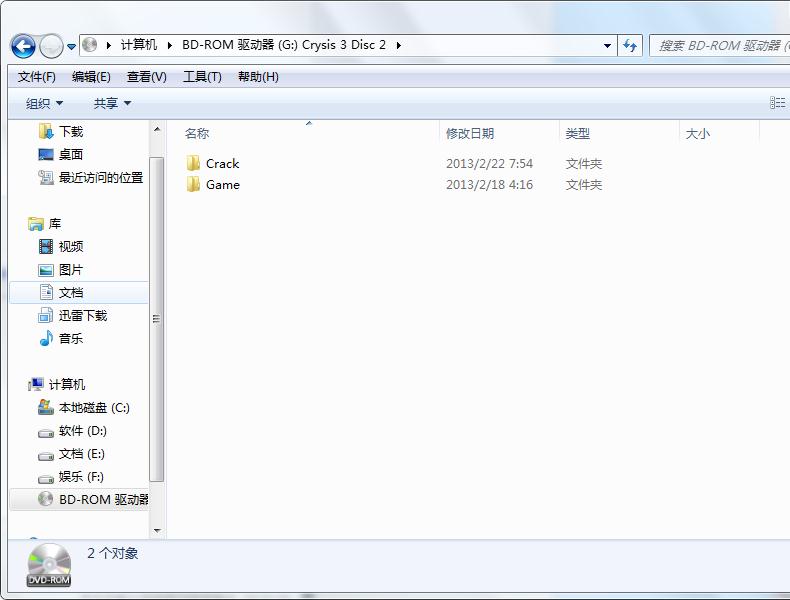Viewport: 790px width, 600px height.
Task: Open the 文件(F) menu
Action: click(x=37, y=77)
